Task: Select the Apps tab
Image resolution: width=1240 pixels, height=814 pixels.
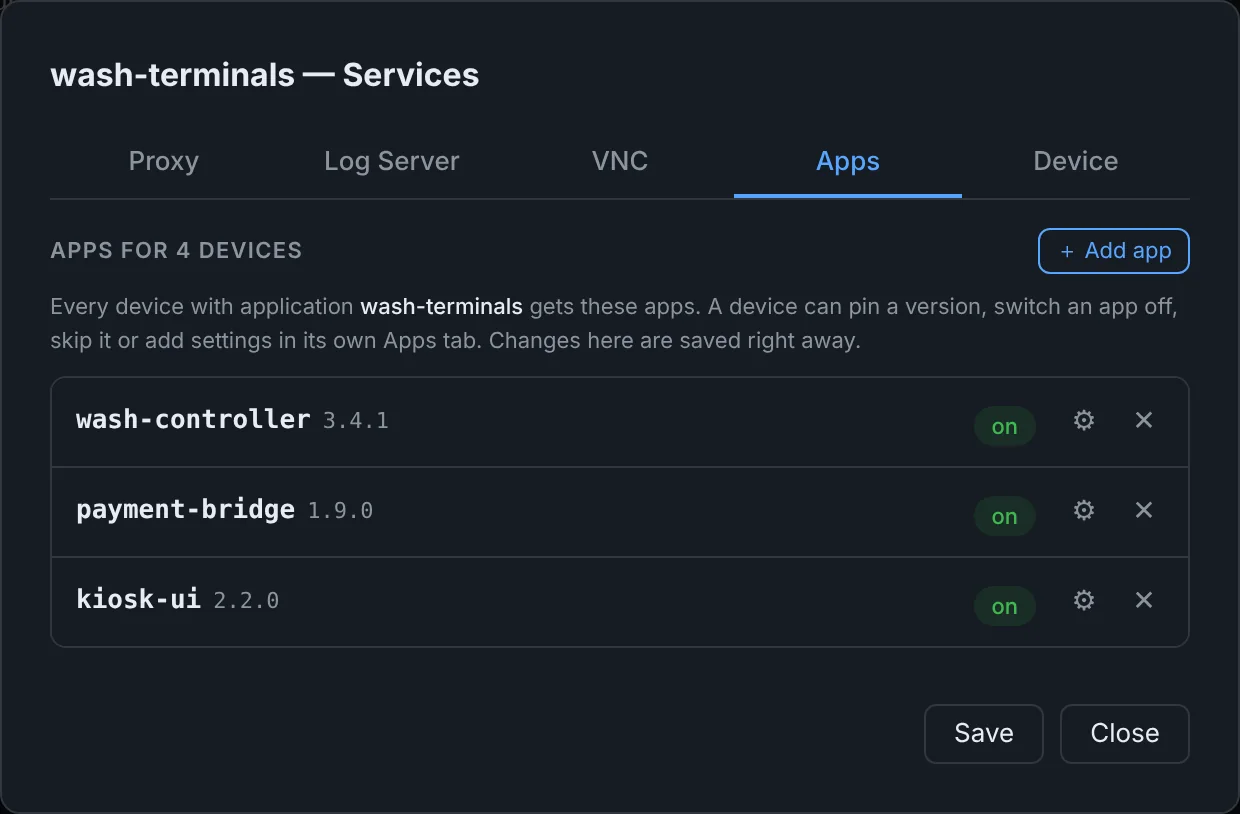Action: [848, 162]
